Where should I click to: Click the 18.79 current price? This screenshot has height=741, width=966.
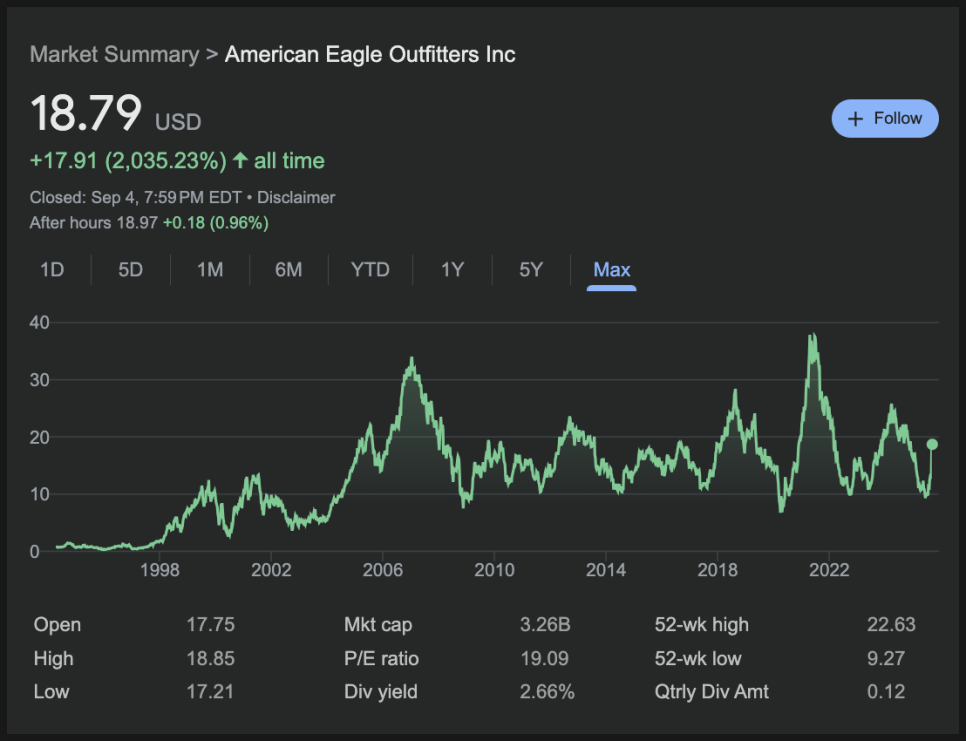pyautogui.click(x=86, y=113)
